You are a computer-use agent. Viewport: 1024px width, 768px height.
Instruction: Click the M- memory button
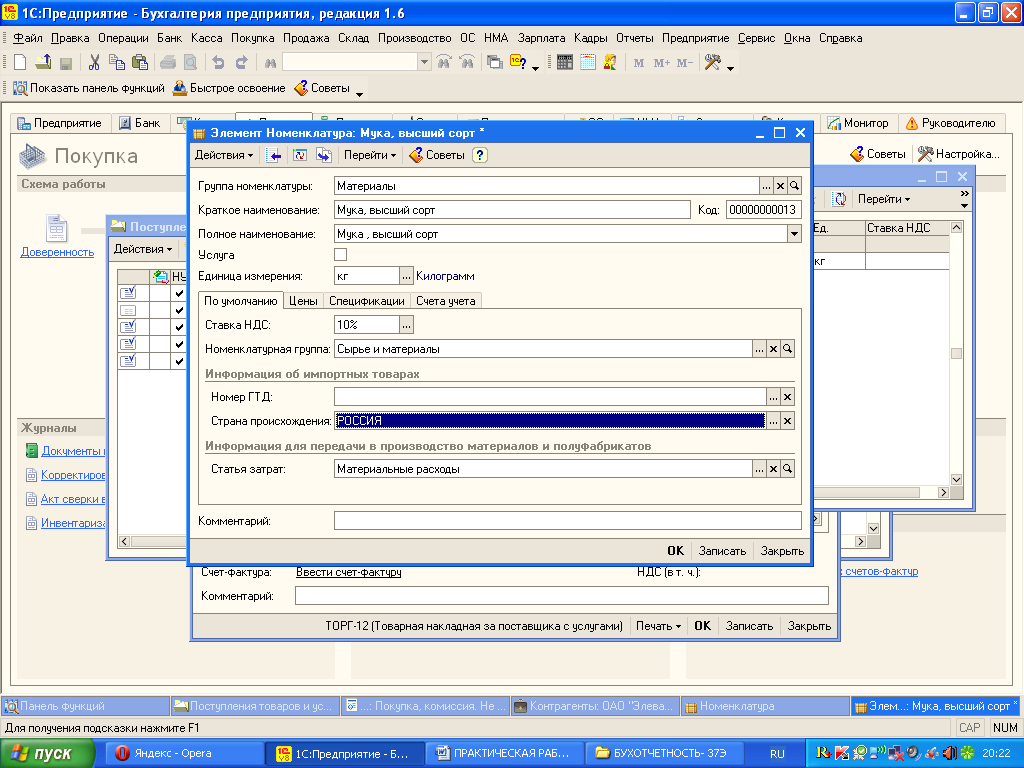coord(684,63)
